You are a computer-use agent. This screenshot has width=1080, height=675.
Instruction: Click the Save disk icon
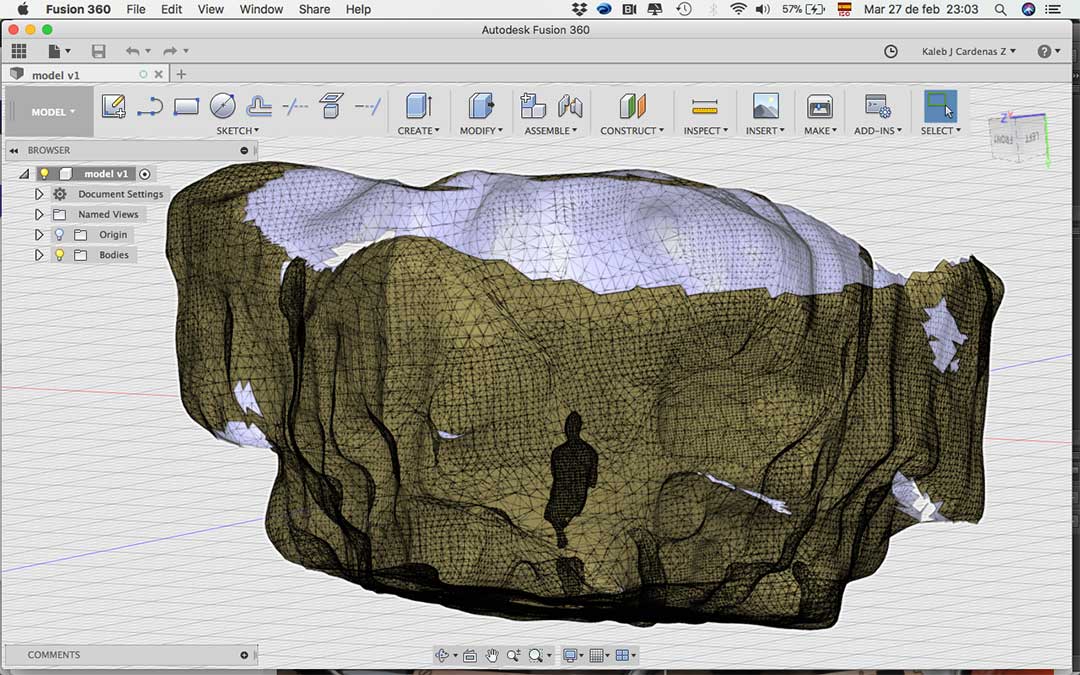[x=98, y=51]
